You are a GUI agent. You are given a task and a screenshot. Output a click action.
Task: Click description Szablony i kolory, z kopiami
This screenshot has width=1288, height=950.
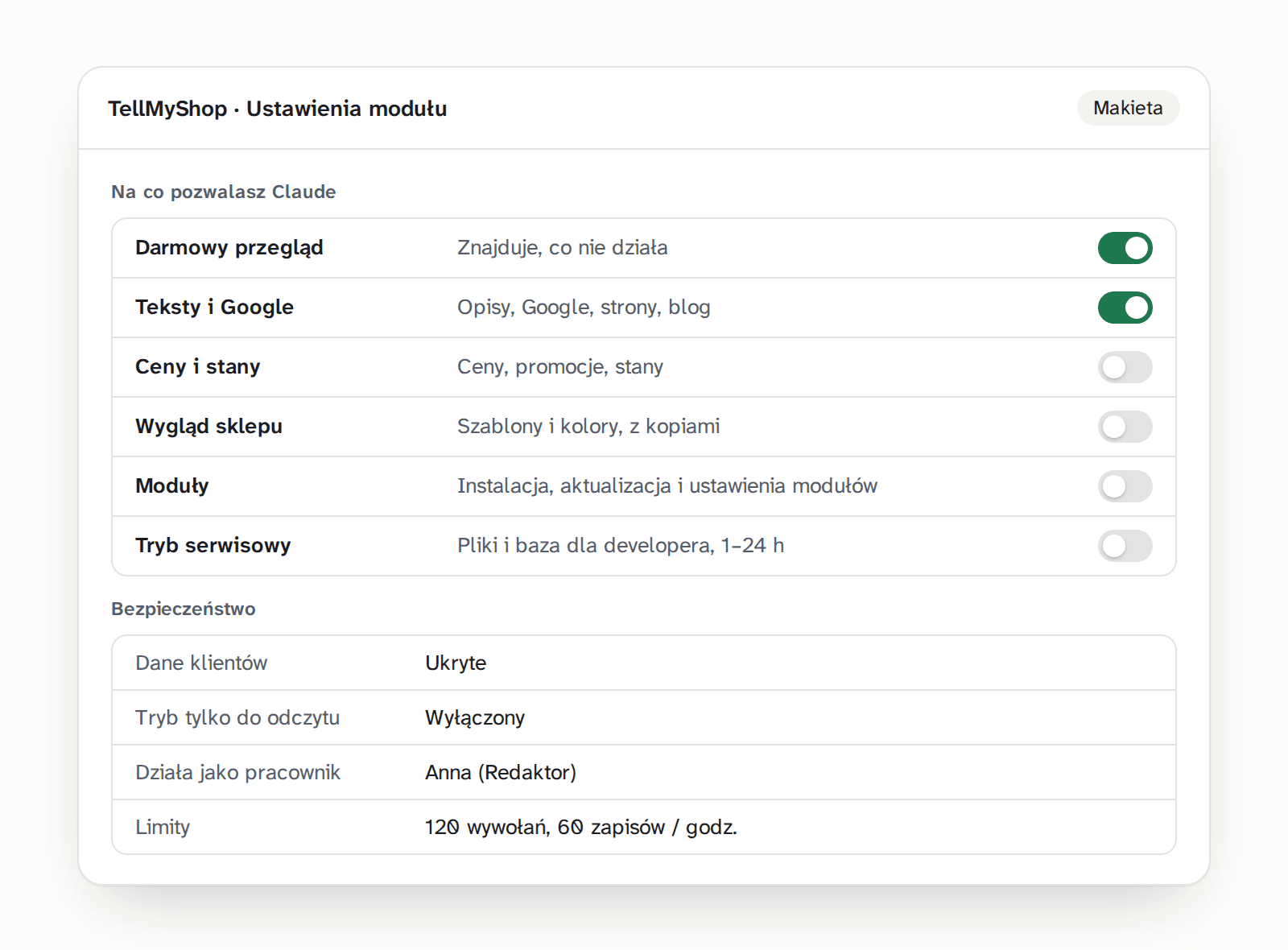pos(588,427)
